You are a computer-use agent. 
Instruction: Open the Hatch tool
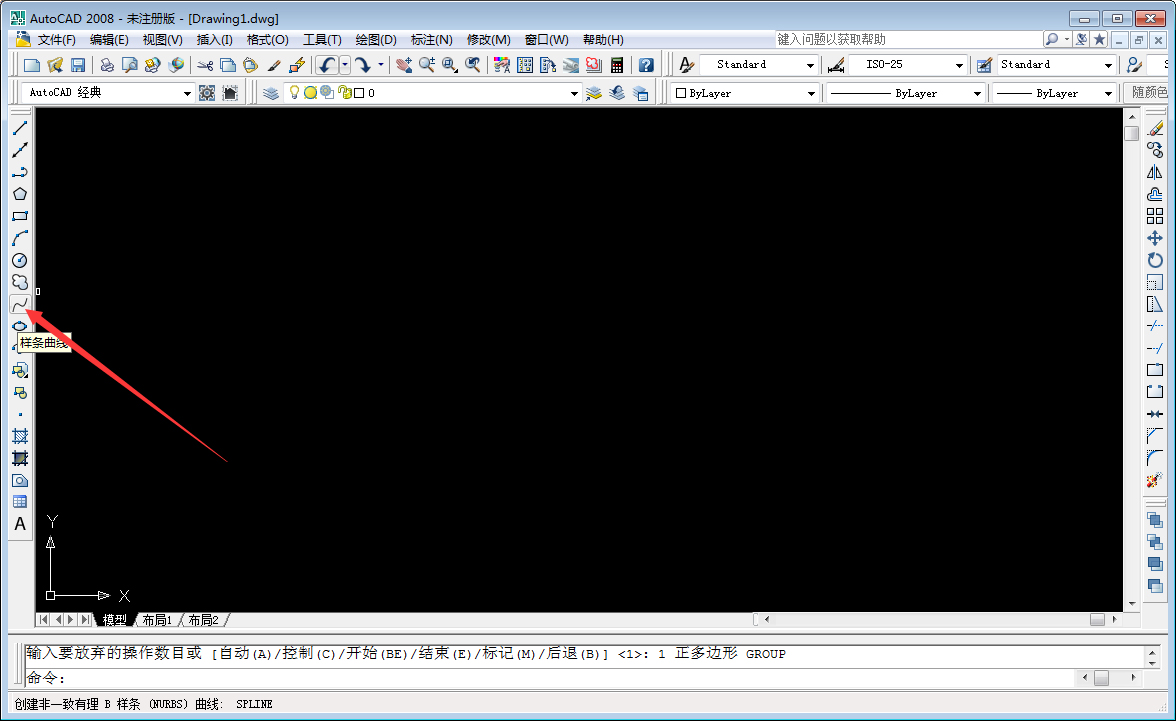[20, 436]
